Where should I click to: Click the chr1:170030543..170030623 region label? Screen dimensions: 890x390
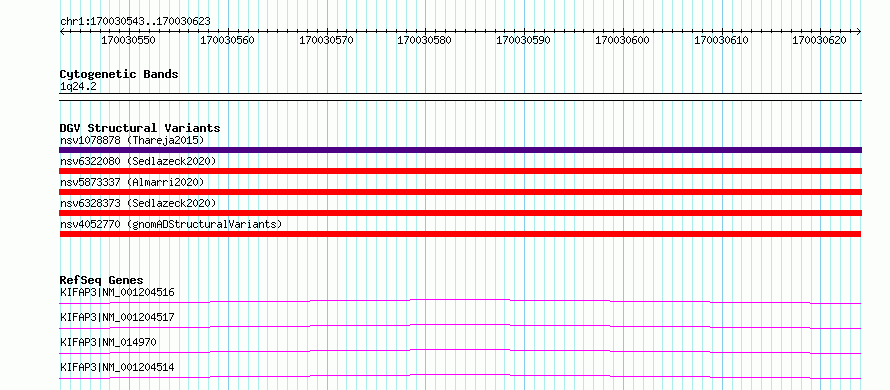(135, 21)
